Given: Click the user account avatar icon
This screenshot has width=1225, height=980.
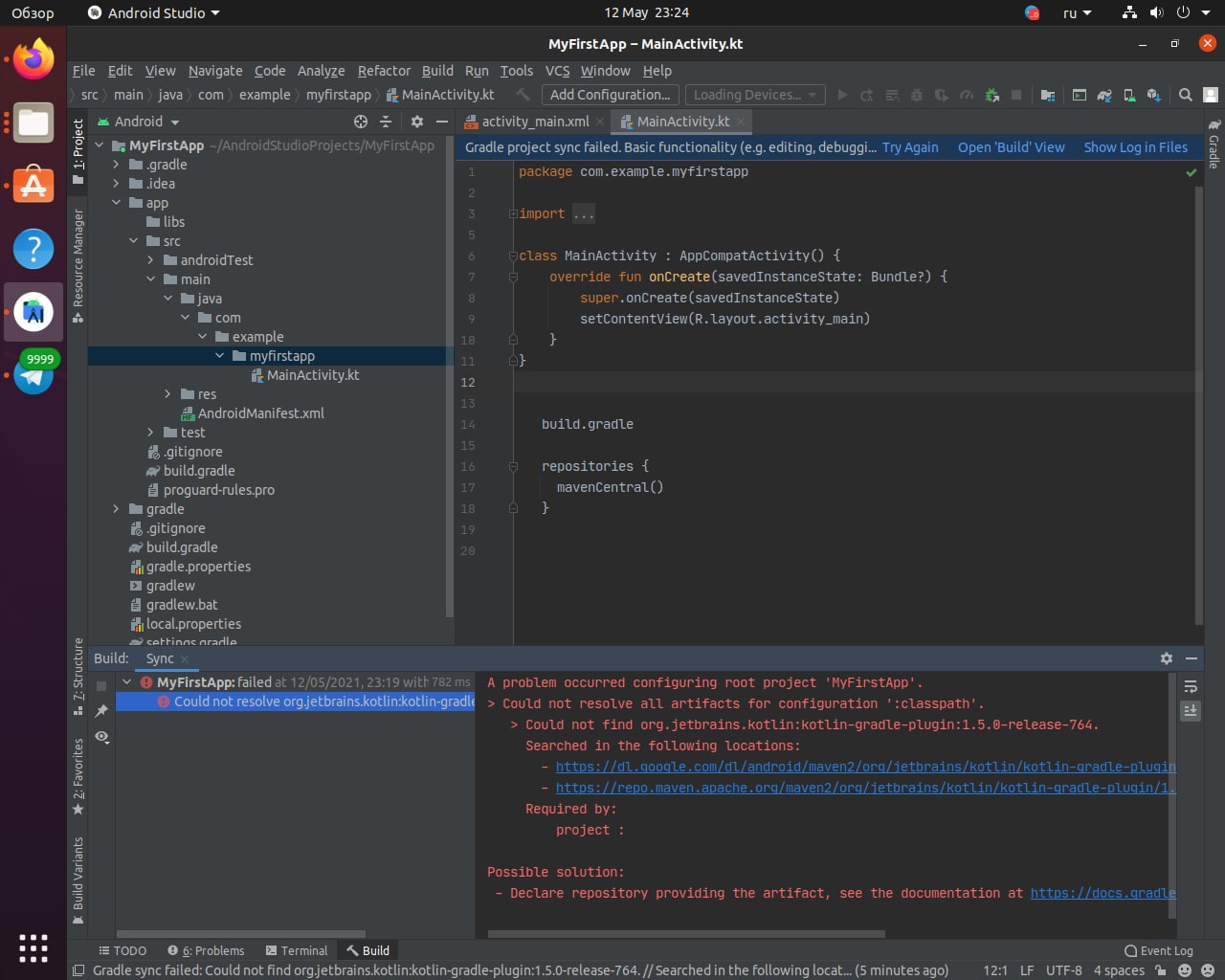Looking at the screenshot, I should (x=1211, y=95).
